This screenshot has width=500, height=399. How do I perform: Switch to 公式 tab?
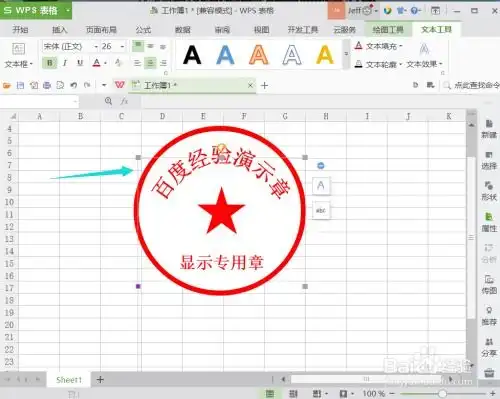[143, 30]
